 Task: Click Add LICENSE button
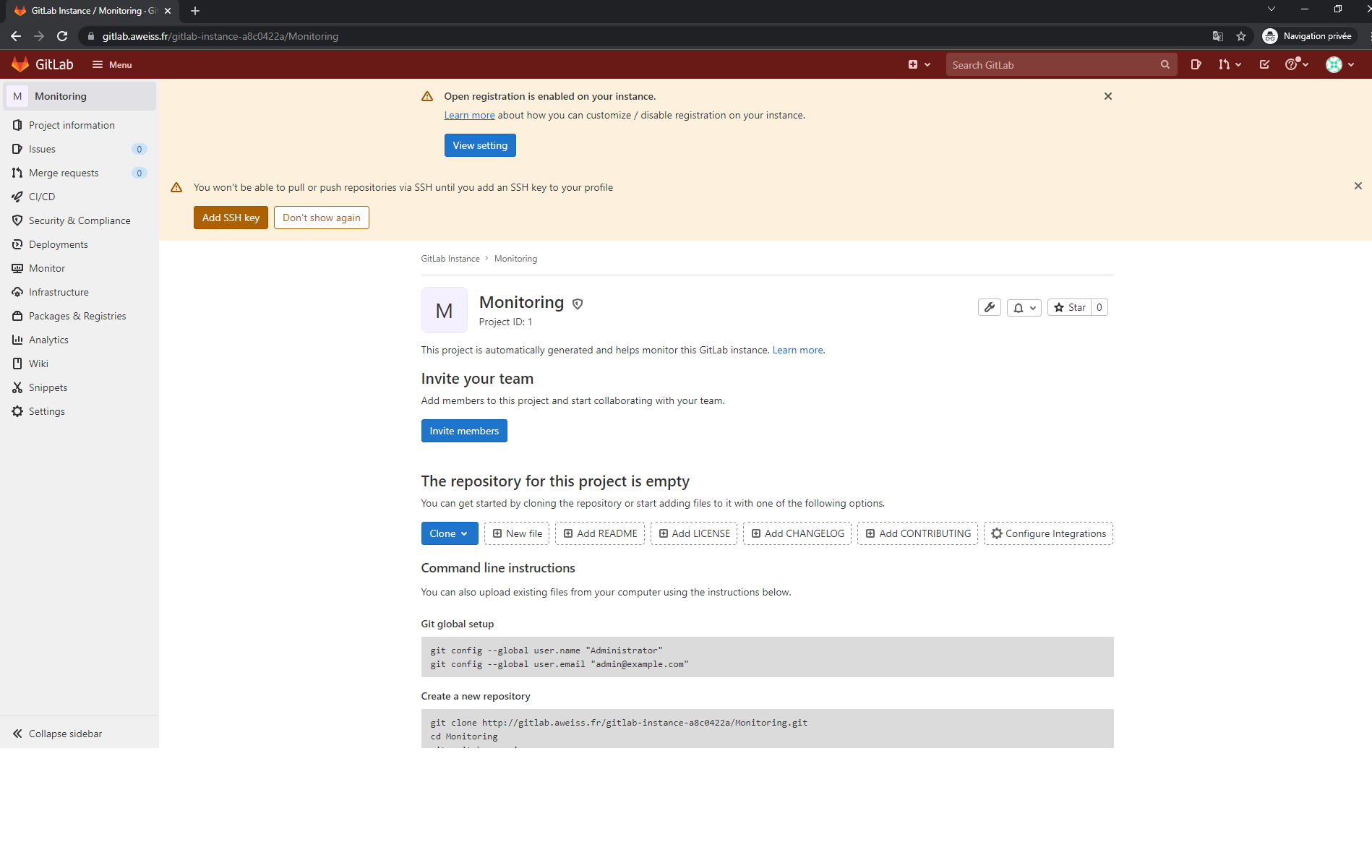(x=694, y=533)
